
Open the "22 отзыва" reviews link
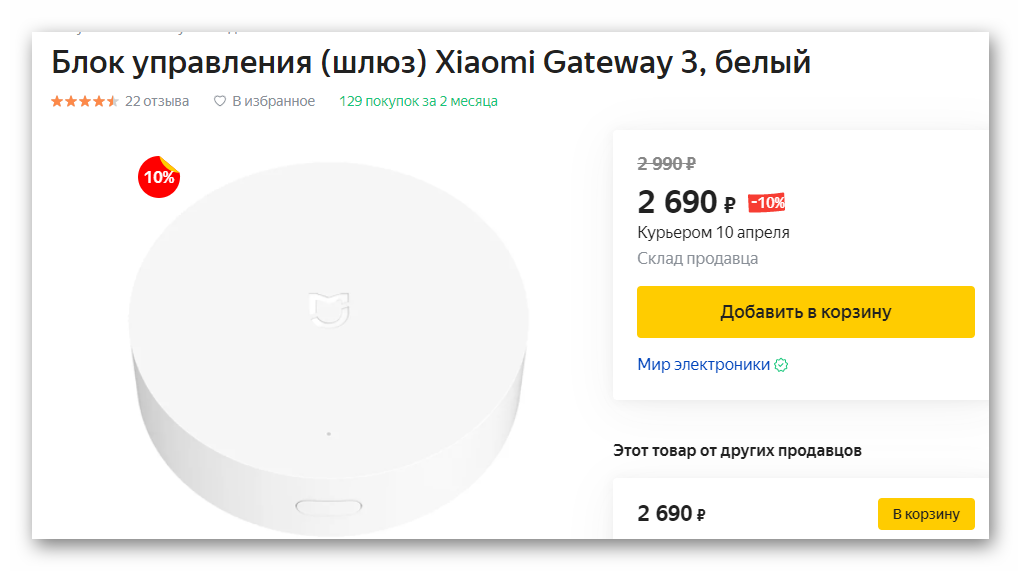(x=157, y=101)
